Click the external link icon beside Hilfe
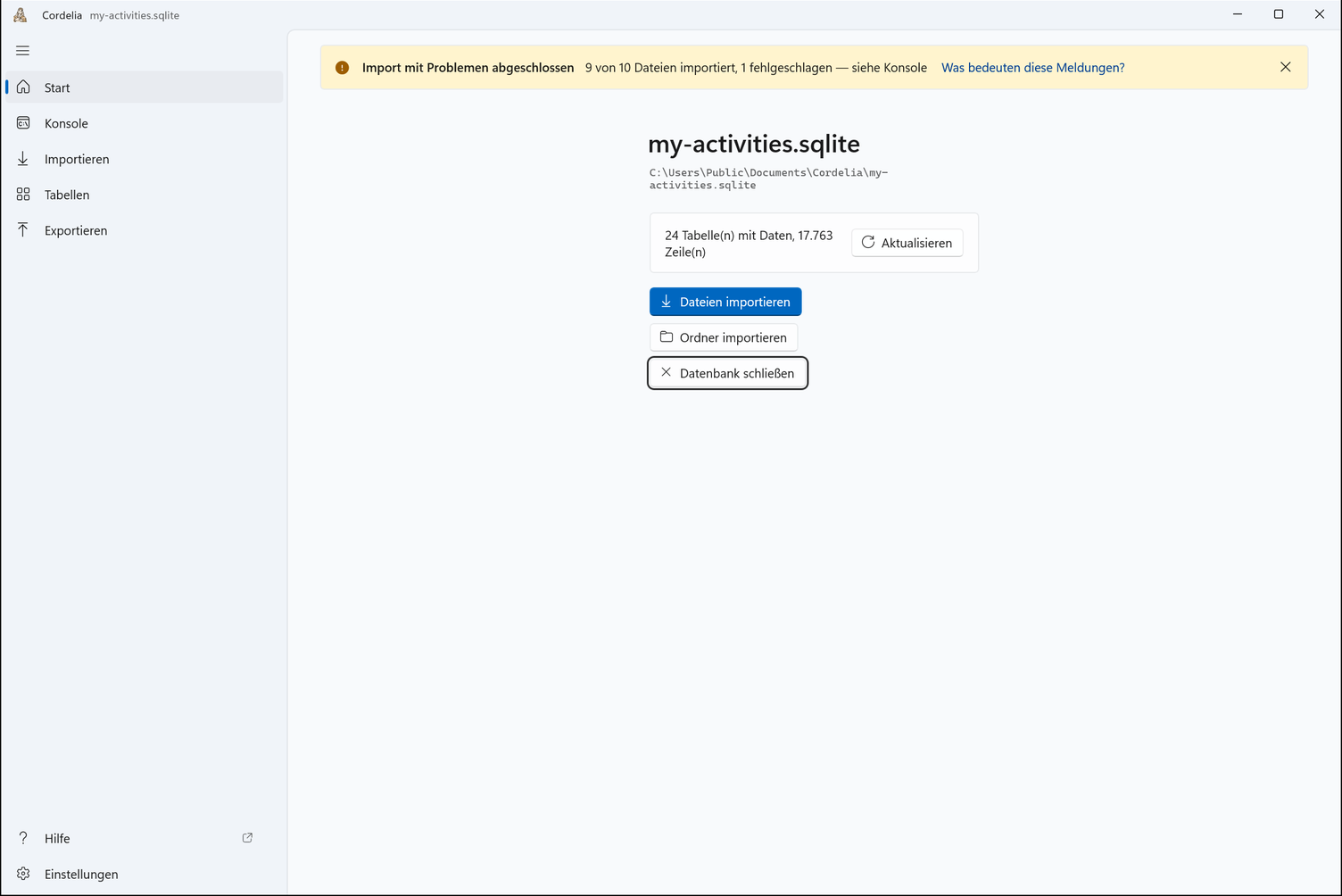 pos(248,838)
